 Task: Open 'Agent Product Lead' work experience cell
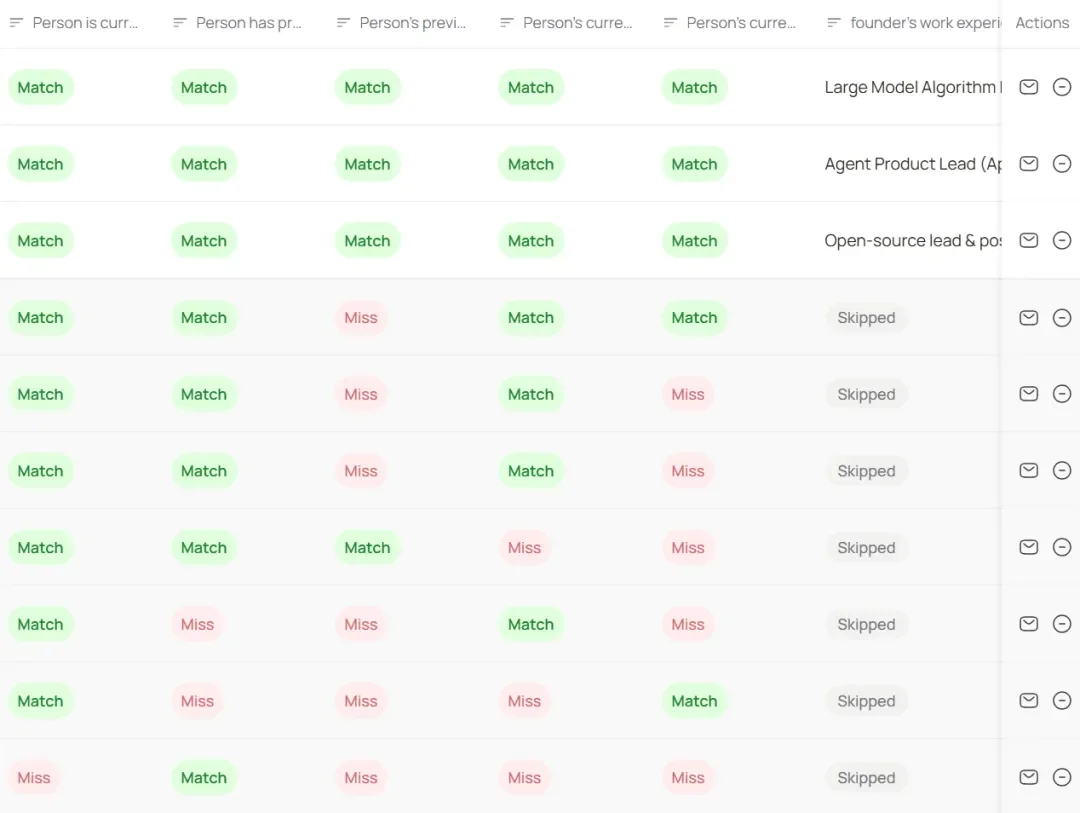913,164
